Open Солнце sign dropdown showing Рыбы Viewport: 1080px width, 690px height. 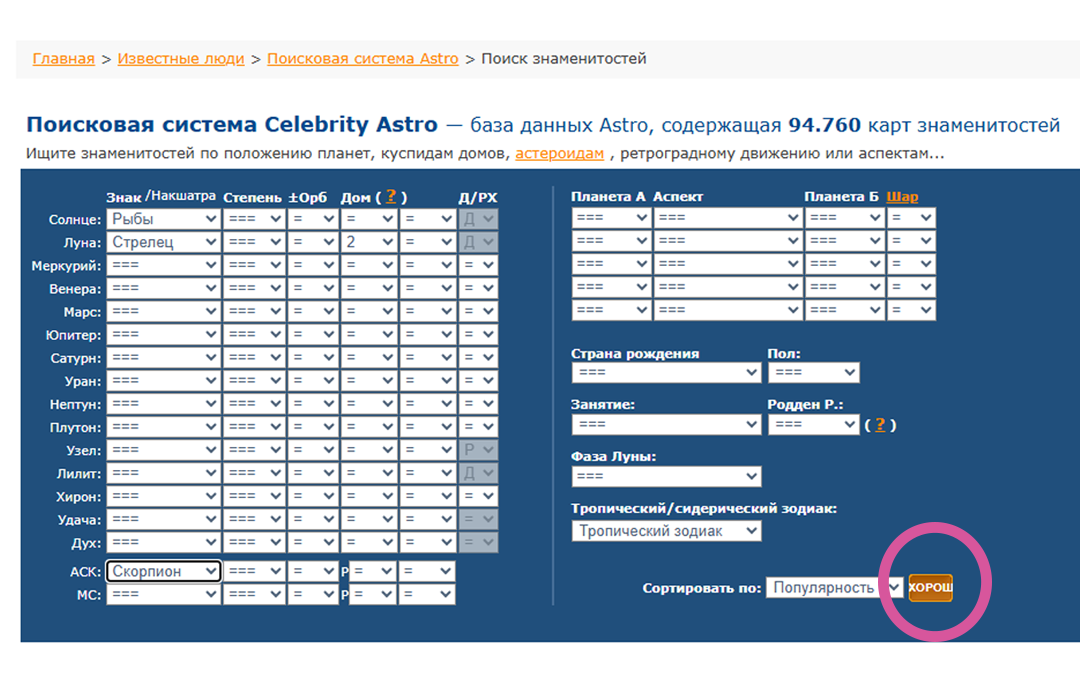click(x=163, y=219)
